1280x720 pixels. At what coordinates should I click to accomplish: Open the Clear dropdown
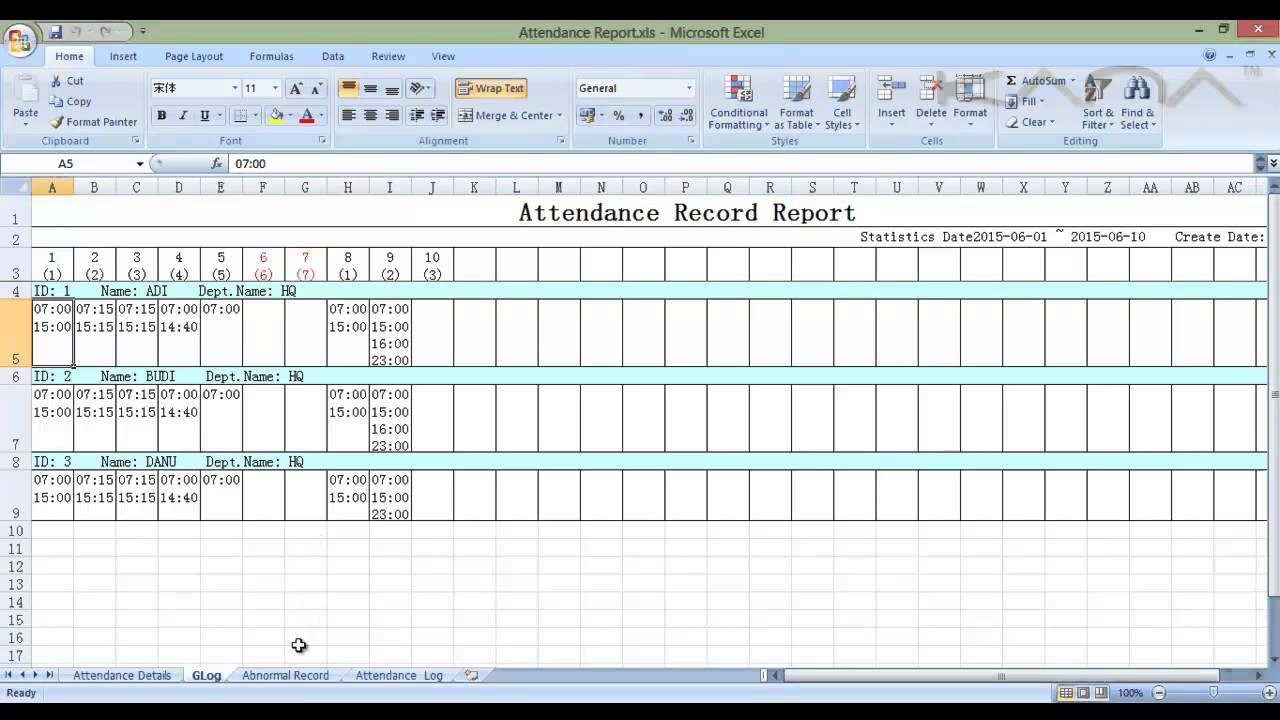1053,122
